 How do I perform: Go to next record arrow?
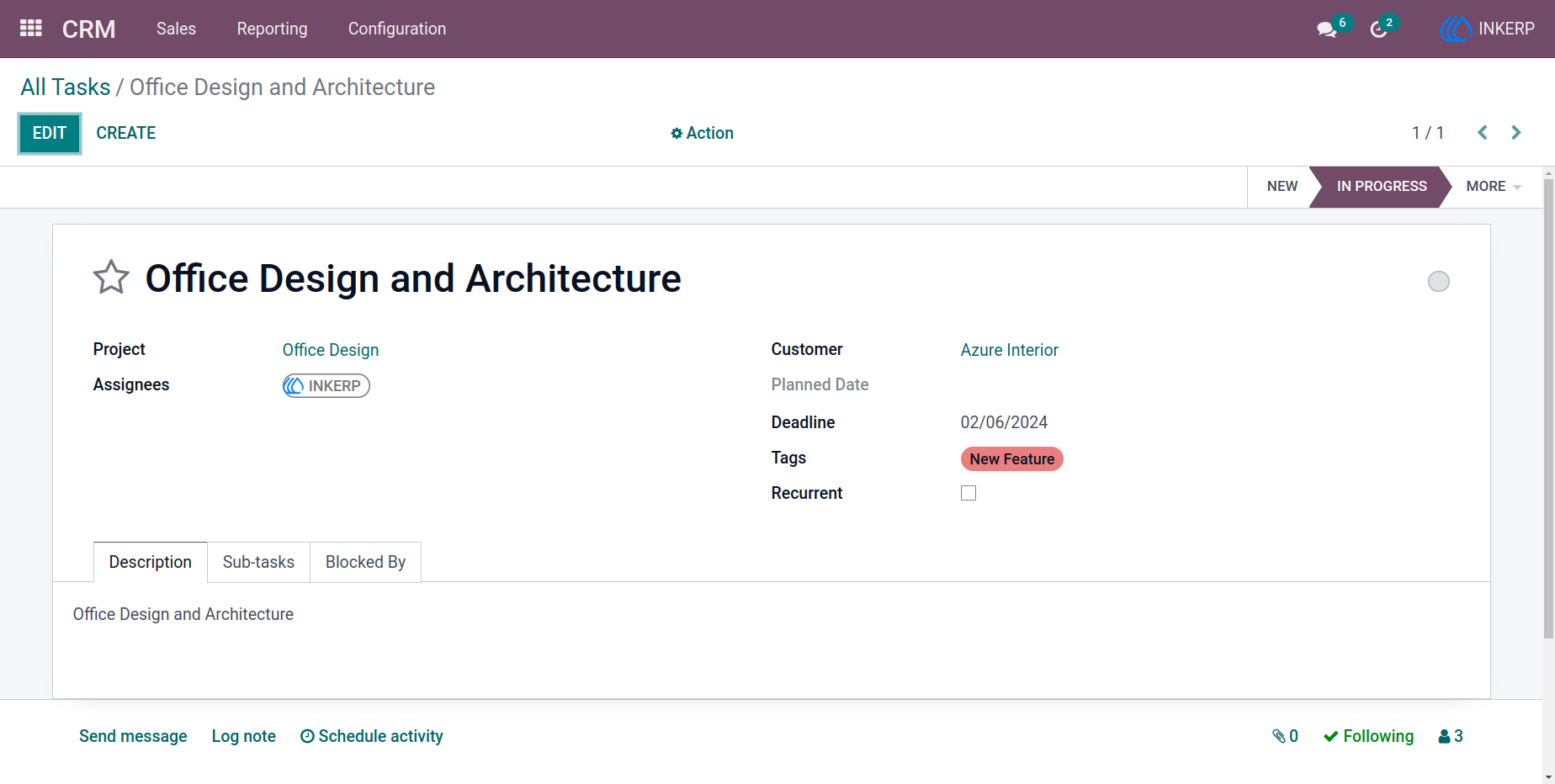pos(1516,133)
